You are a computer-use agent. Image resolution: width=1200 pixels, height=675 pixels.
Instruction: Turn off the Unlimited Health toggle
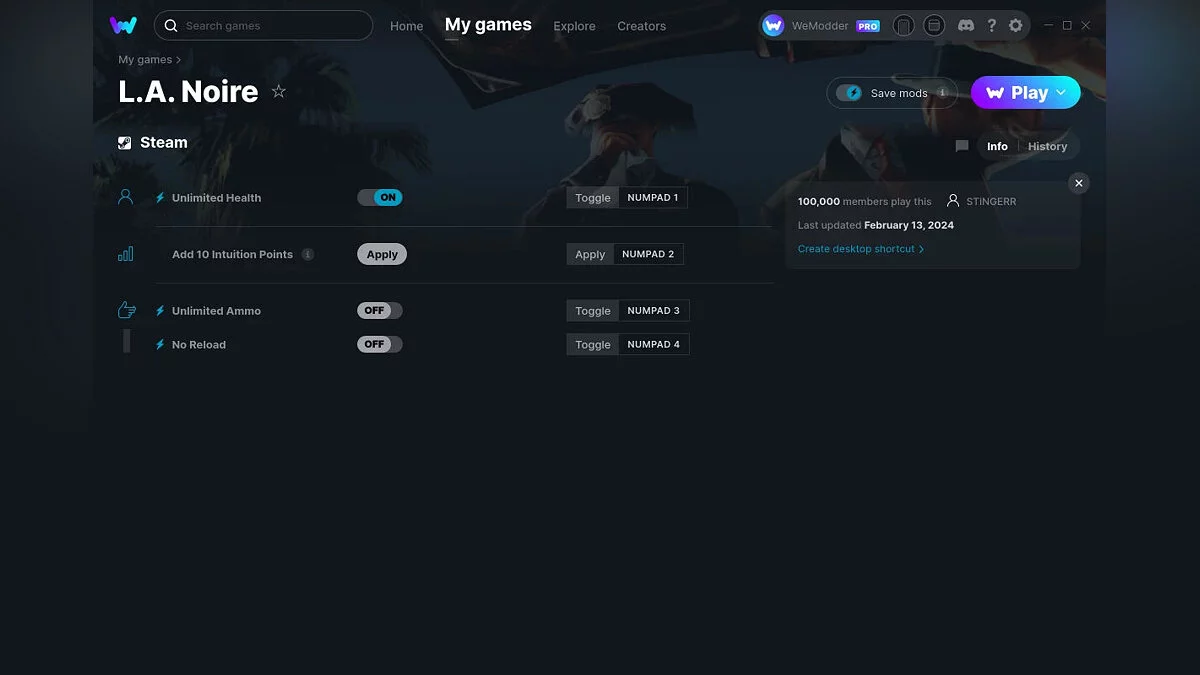(380, 198)
